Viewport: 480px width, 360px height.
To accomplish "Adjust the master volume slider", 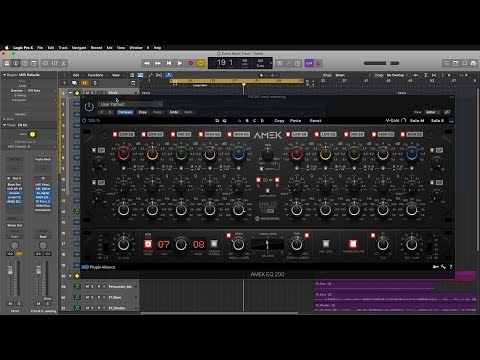I will click(381, 63).
